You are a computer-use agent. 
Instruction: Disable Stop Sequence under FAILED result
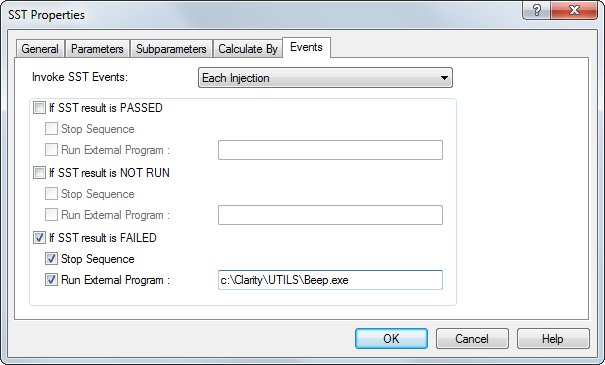coord(51,259)
